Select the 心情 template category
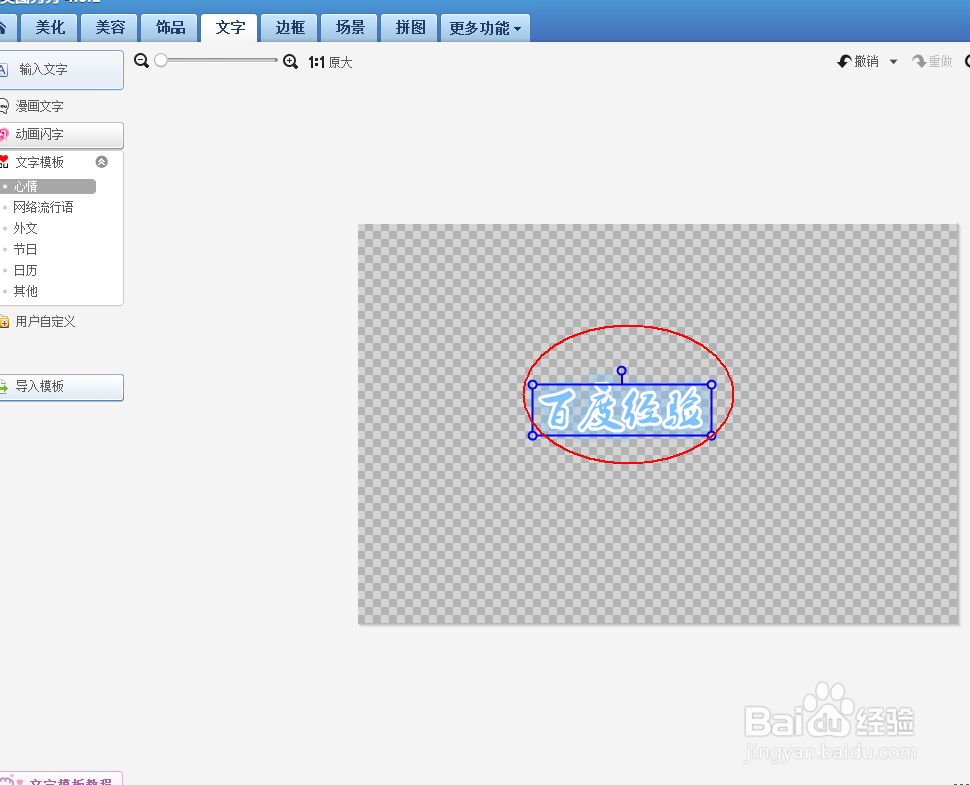The height and width of the screenshot is (785, 970). tap(48, 186)
